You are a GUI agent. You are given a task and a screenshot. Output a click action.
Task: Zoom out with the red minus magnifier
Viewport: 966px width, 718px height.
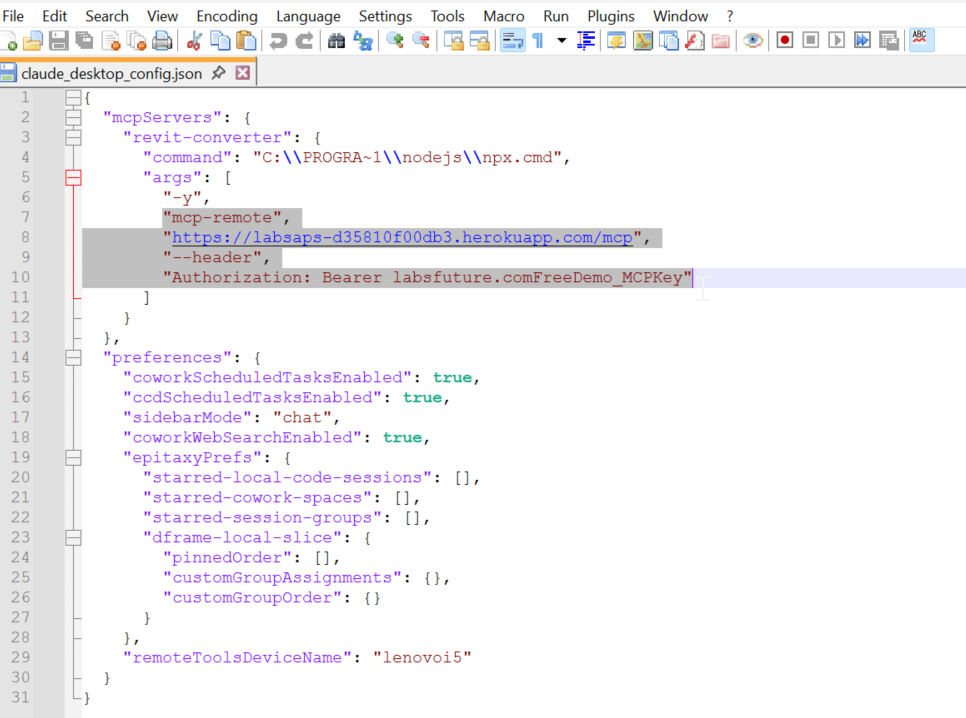click(x=421, y=41)
